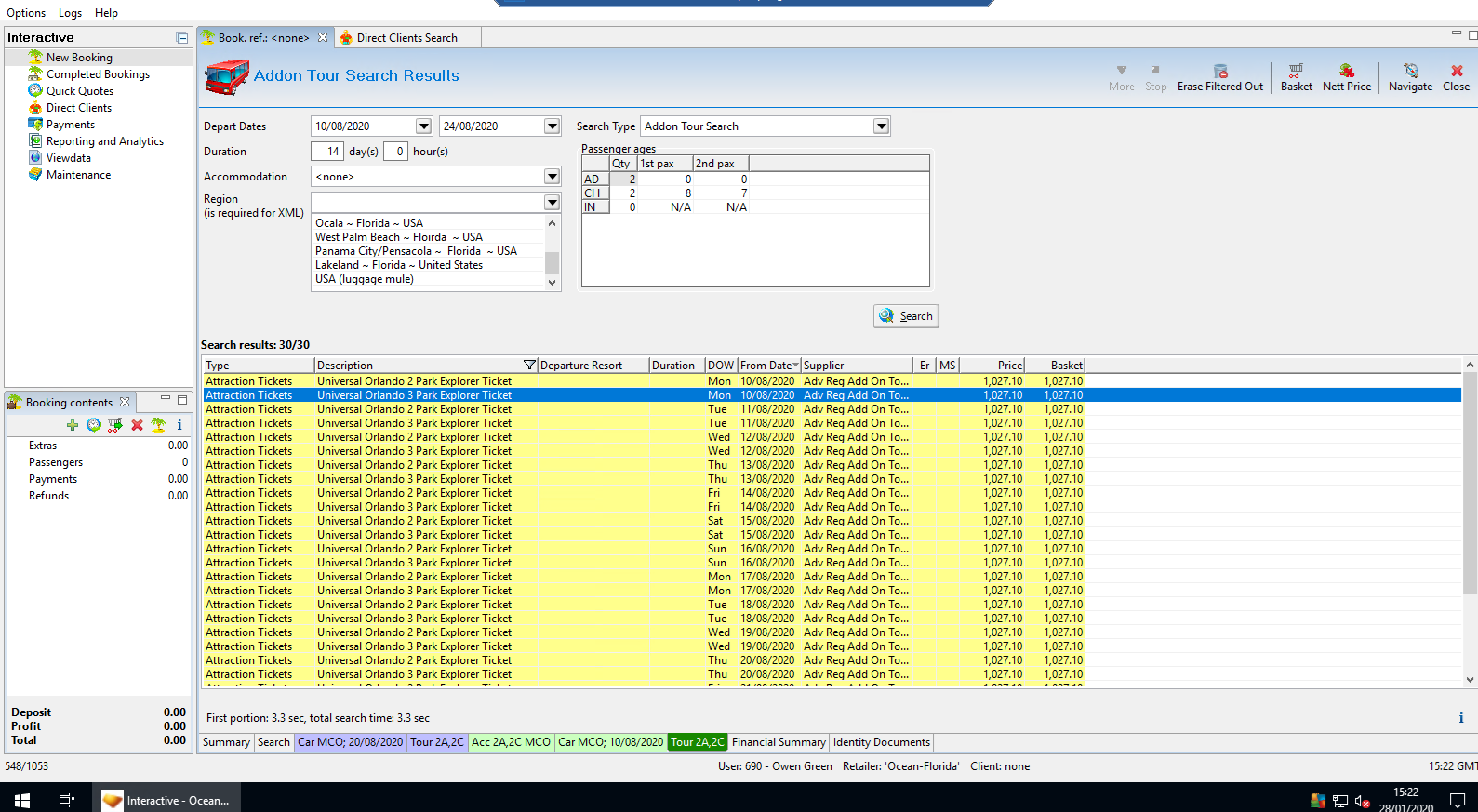1478x812 pixels.
Task: Sort results by the Price column header
Action: 992,366
